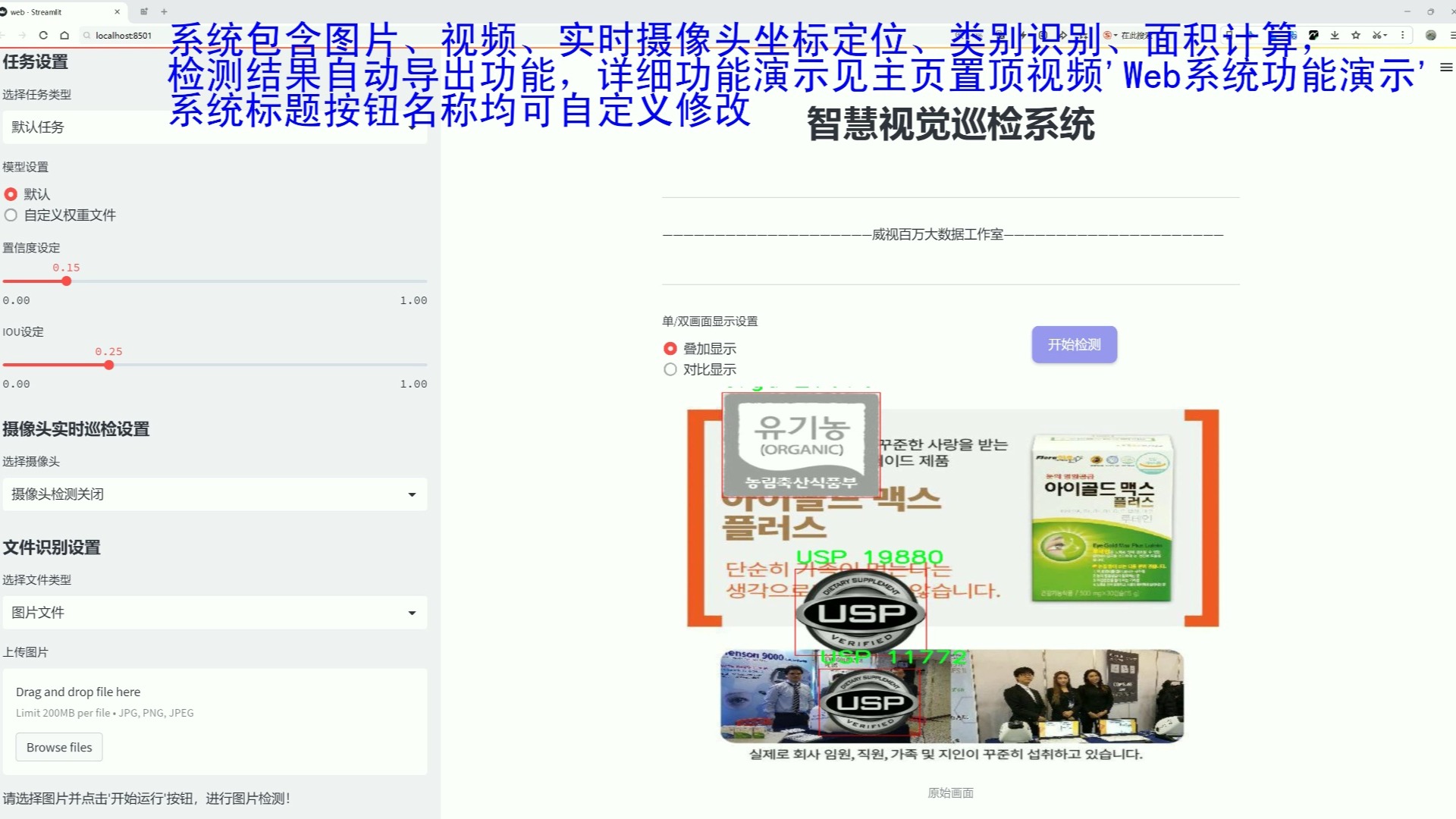
Task: Reload the page with the refresh icon
Action: pyautogui.click(x=43, y=35)
